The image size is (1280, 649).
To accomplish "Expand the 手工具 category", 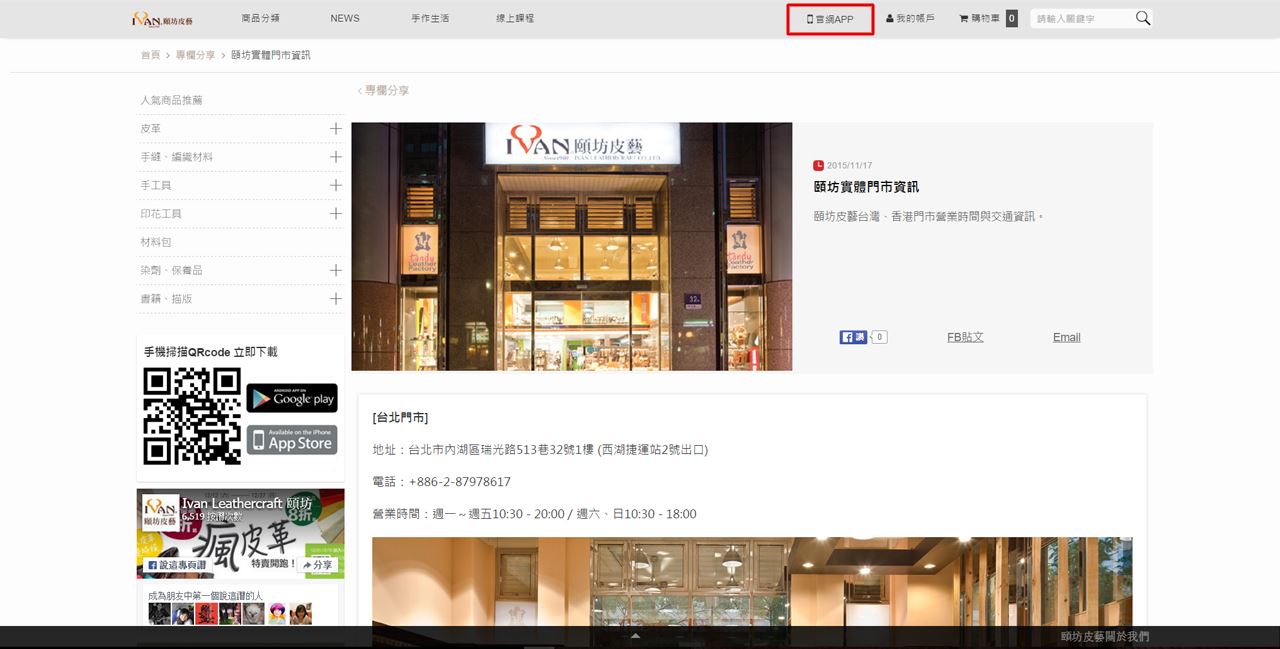I will (335, 186).
